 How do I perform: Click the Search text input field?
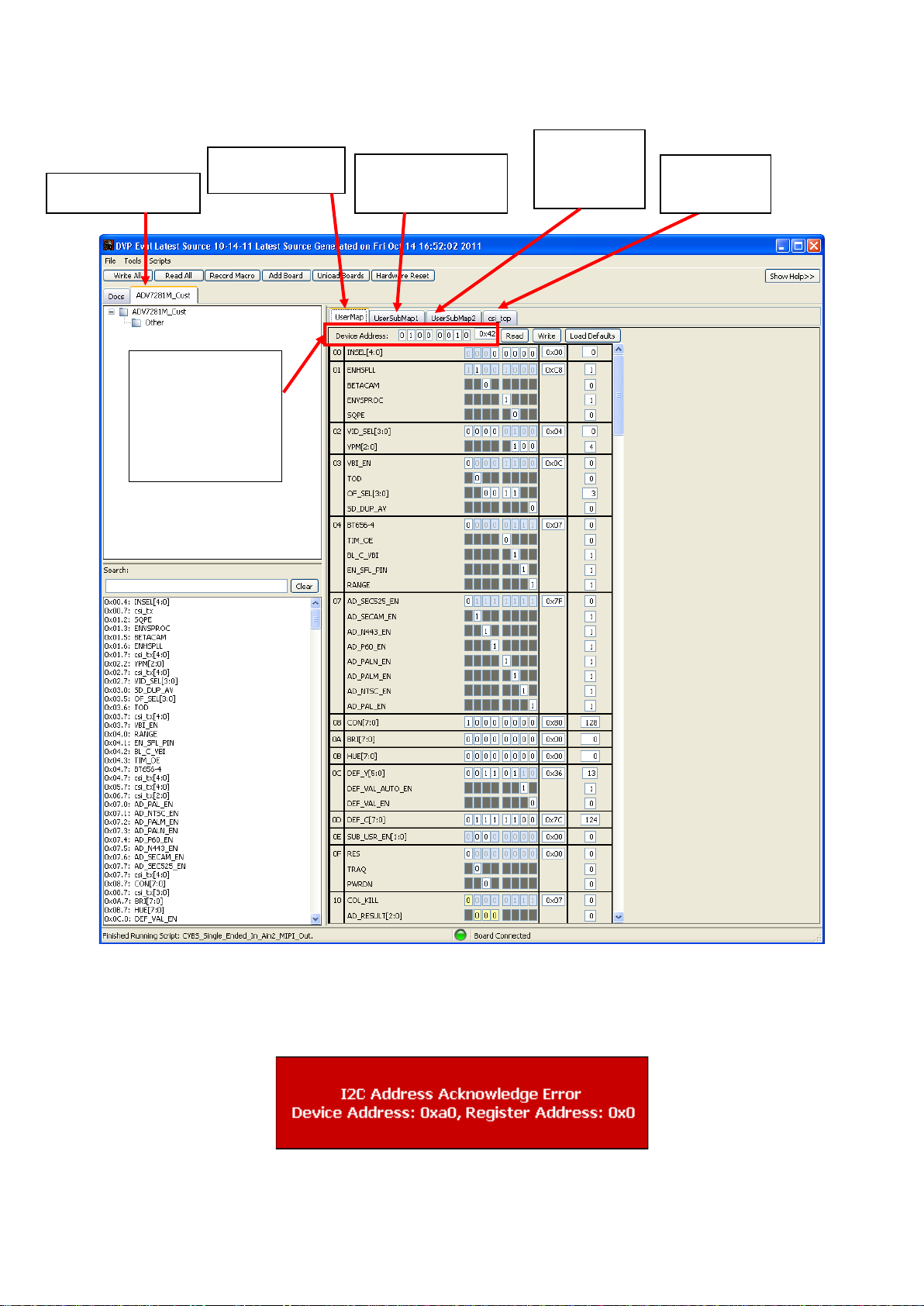tap(196, 586)
